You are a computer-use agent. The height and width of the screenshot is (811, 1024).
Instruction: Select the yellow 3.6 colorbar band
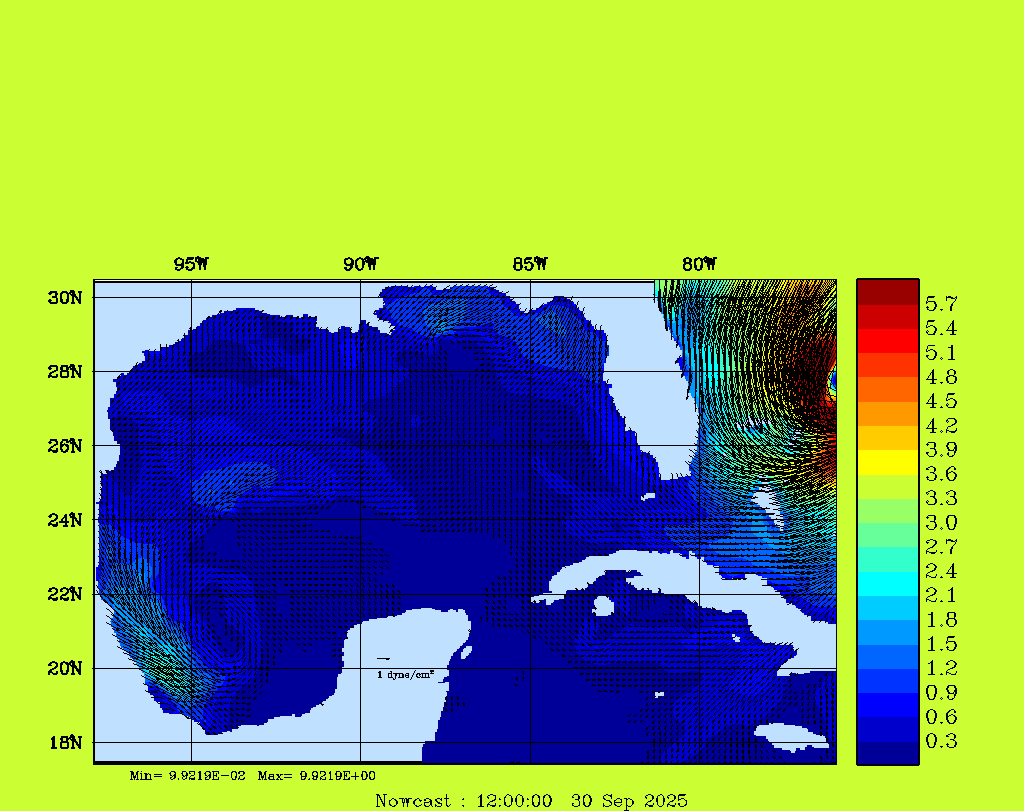887,462
